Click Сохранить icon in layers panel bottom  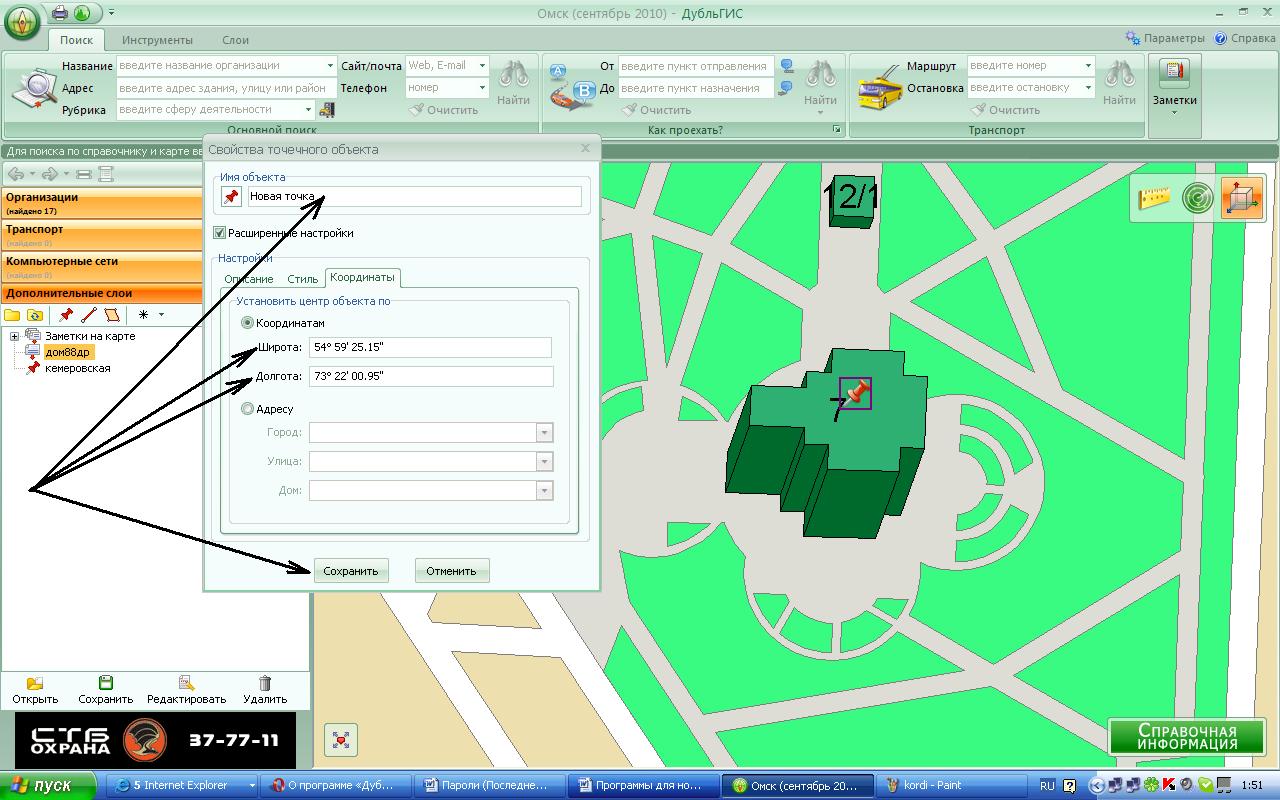(x=106, y=690)
